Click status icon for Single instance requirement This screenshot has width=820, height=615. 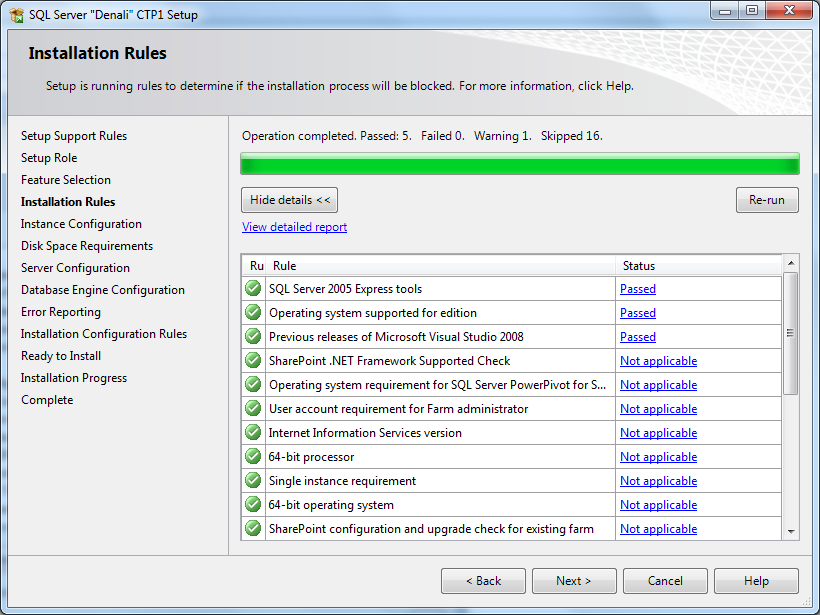(x=253, y=481)
